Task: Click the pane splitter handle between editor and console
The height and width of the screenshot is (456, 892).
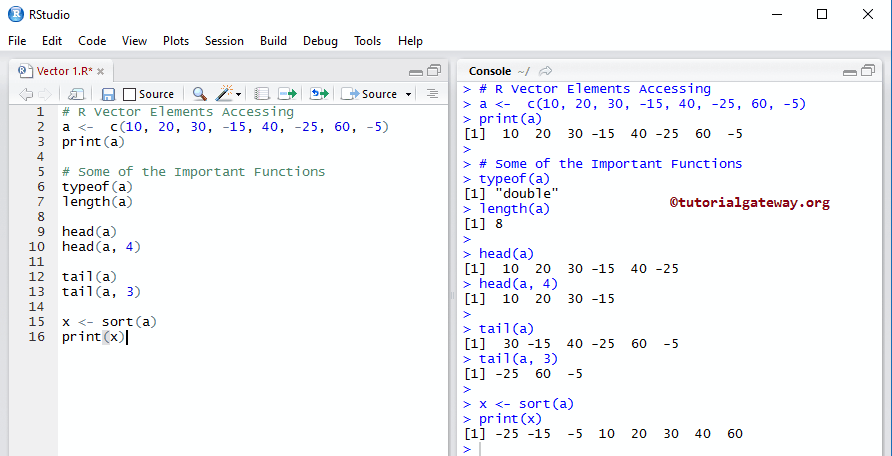Action: tap(453, 296)
